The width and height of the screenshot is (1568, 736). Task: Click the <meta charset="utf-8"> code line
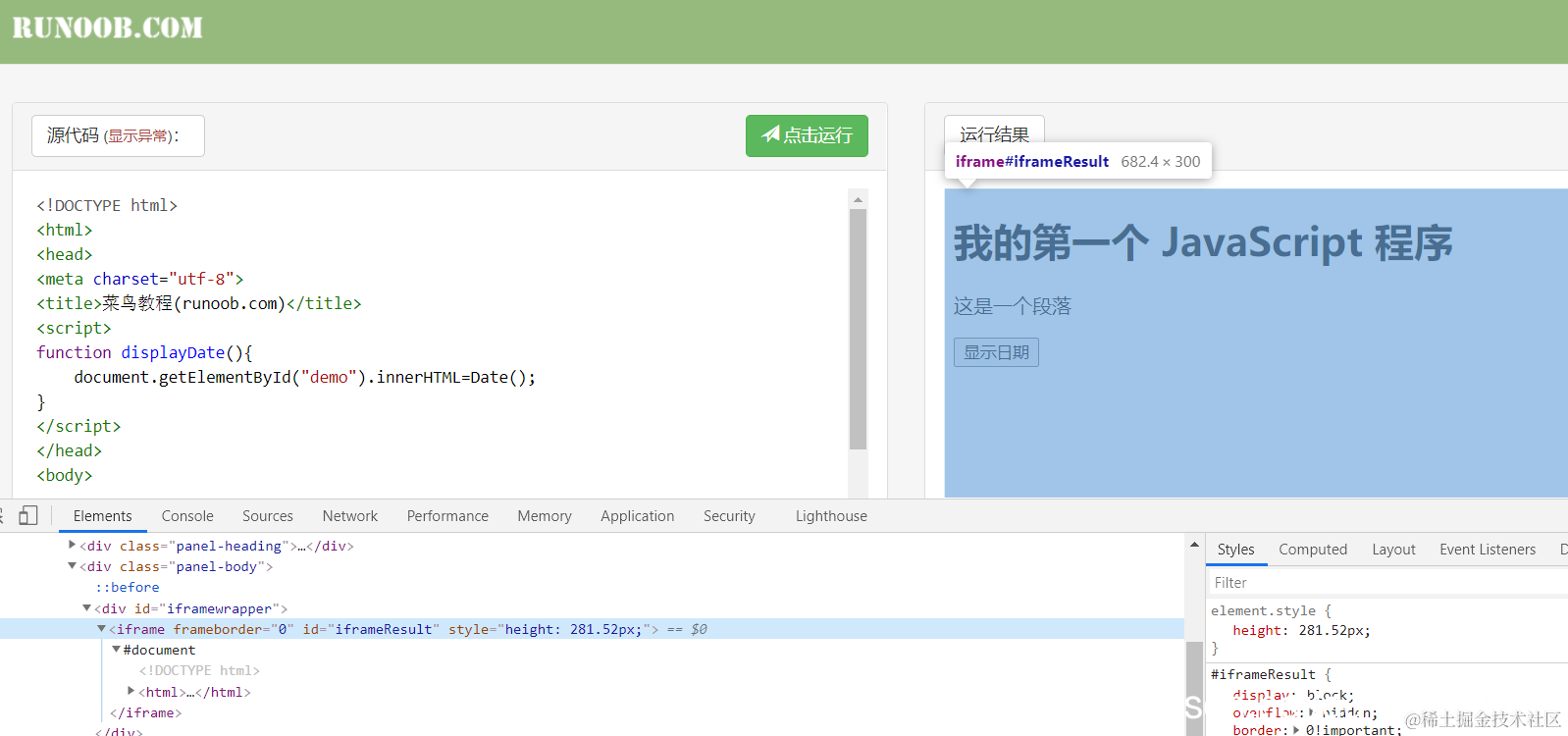coord(140,279)
